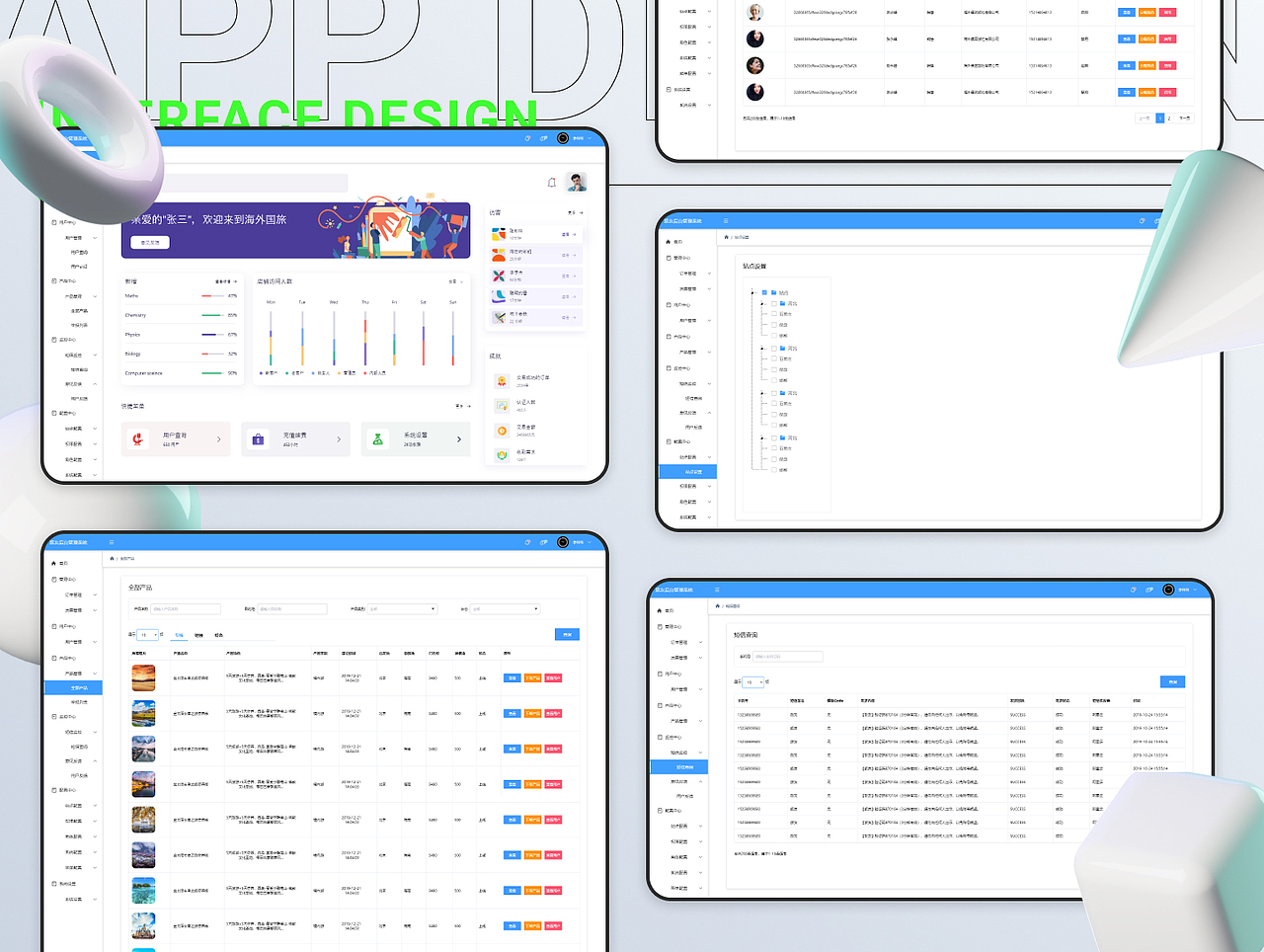Click the root folder icon in the site tree
Image resolution: width=1264 pixels, height=952 pixels.
(774, 292)
